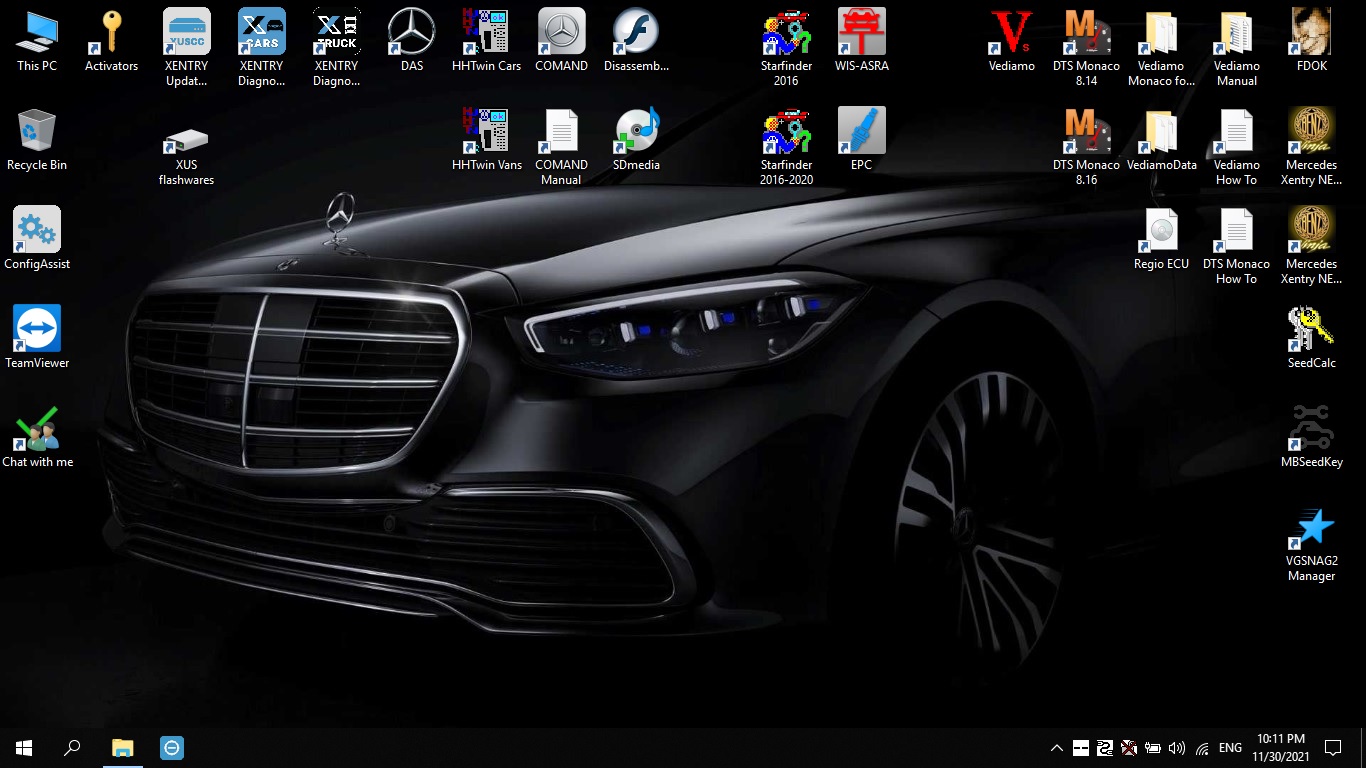Open the COMAND Manual document

click(x=561, y=132)
